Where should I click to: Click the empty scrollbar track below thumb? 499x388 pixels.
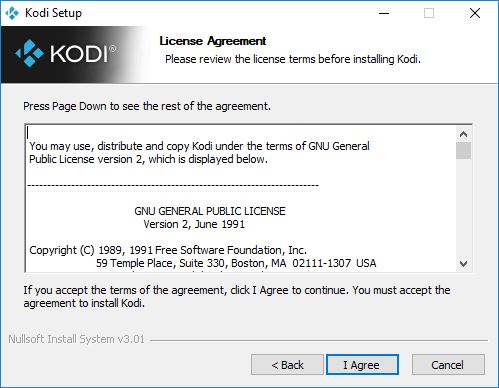pos(463,208)
